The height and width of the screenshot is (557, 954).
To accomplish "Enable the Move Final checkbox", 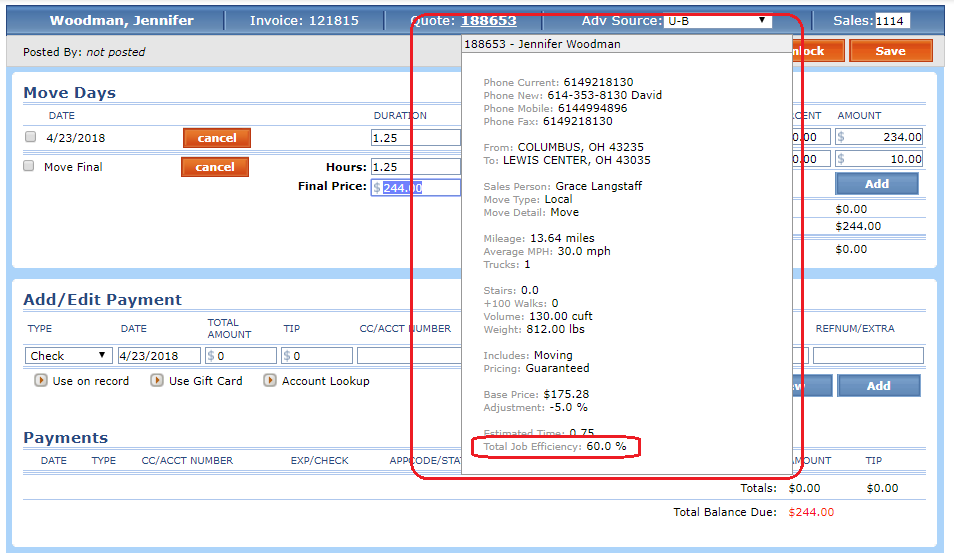I will coord(29,166).
